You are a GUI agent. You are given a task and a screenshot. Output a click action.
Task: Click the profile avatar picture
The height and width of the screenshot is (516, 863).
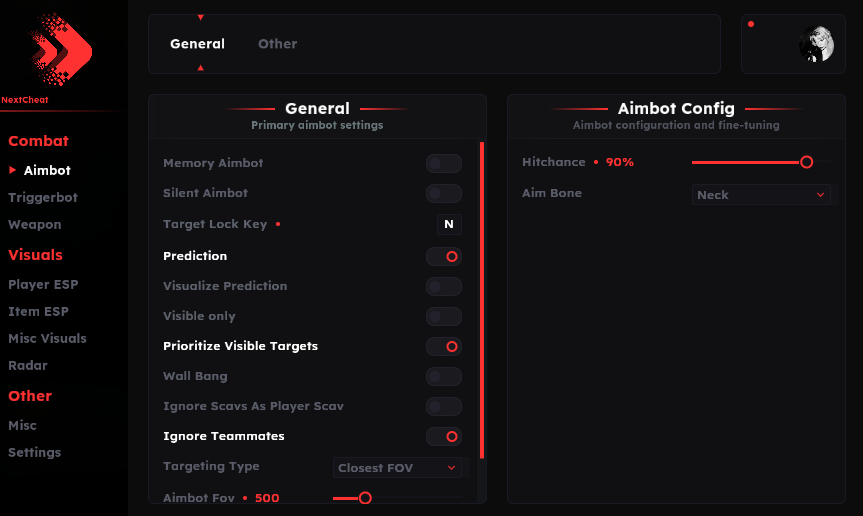[816, 44]
